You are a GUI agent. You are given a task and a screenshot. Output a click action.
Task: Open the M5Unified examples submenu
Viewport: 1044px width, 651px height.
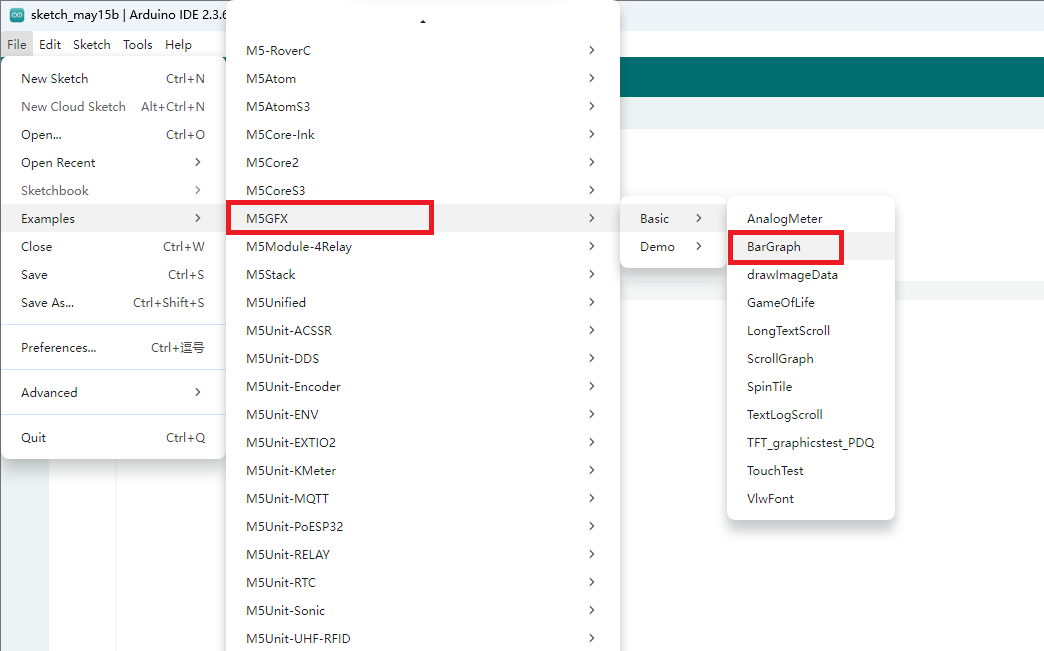(423, 302)
